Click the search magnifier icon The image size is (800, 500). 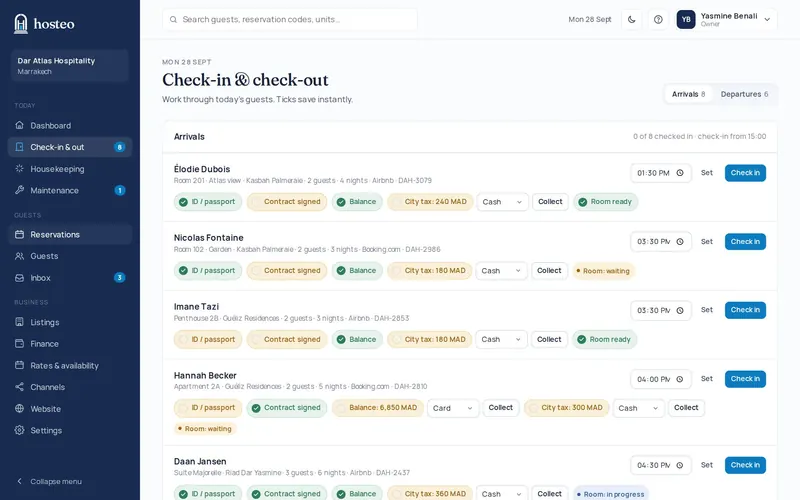pyautogui.click(x=173, y=19)
